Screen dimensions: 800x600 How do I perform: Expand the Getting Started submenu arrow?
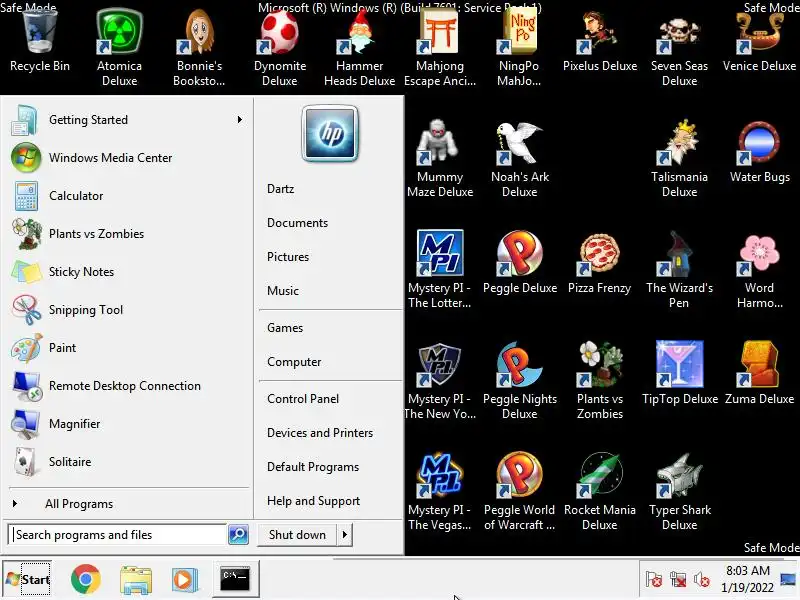point(240,119)
